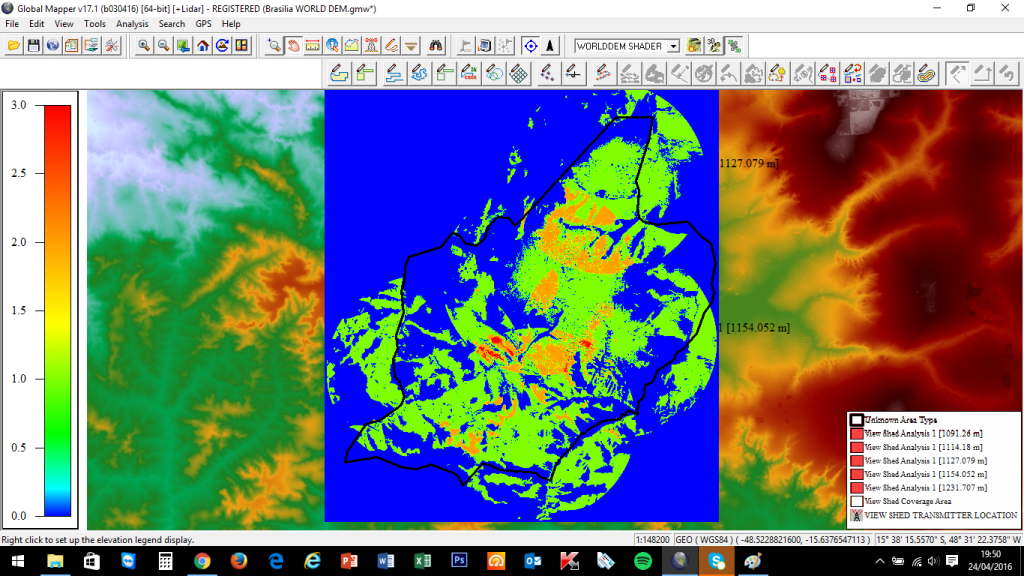Click the Home full view icon

[x=203, y=45]
